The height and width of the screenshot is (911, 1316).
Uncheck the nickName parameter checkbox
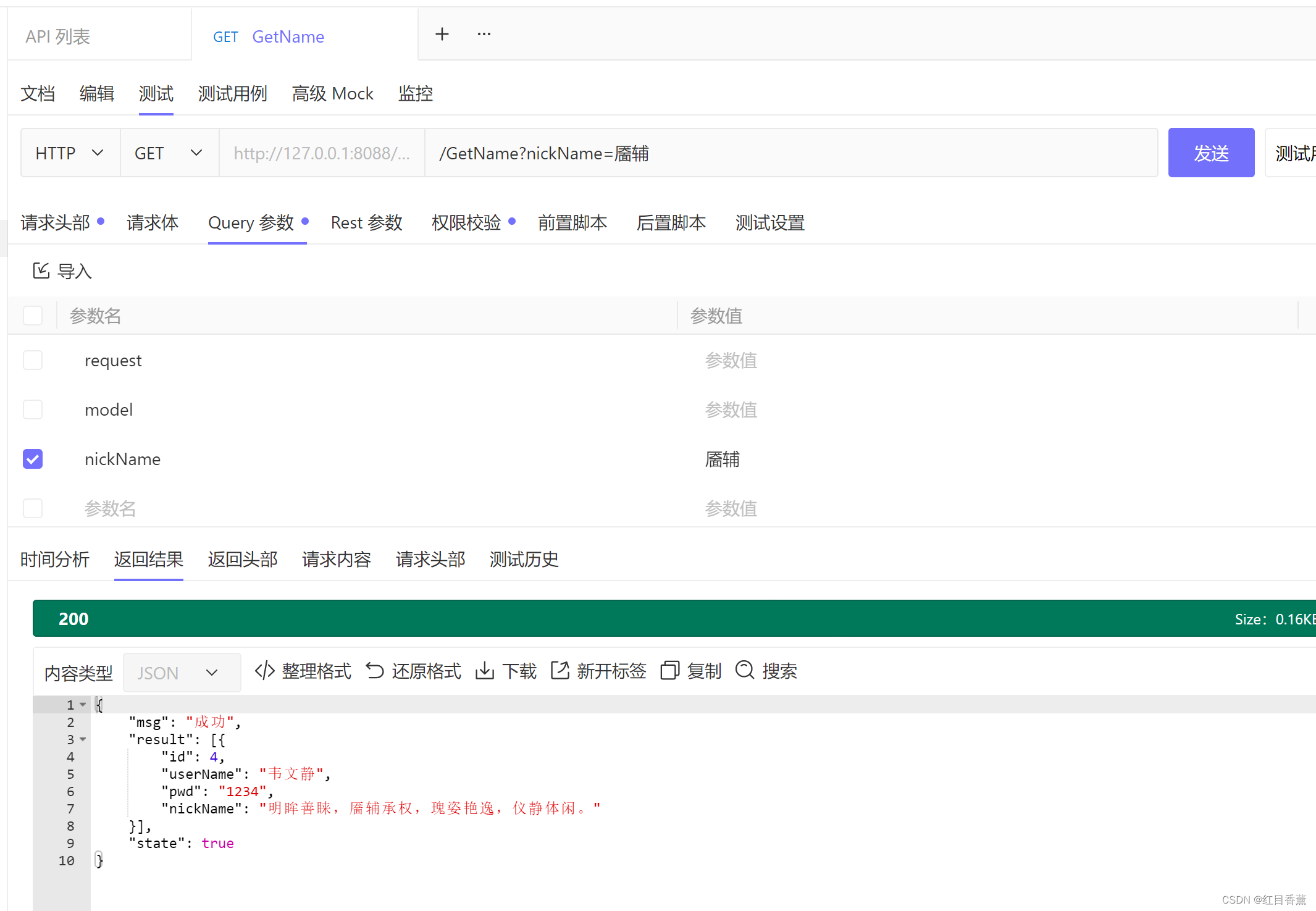pyautogui.click(x=33, y=459)
